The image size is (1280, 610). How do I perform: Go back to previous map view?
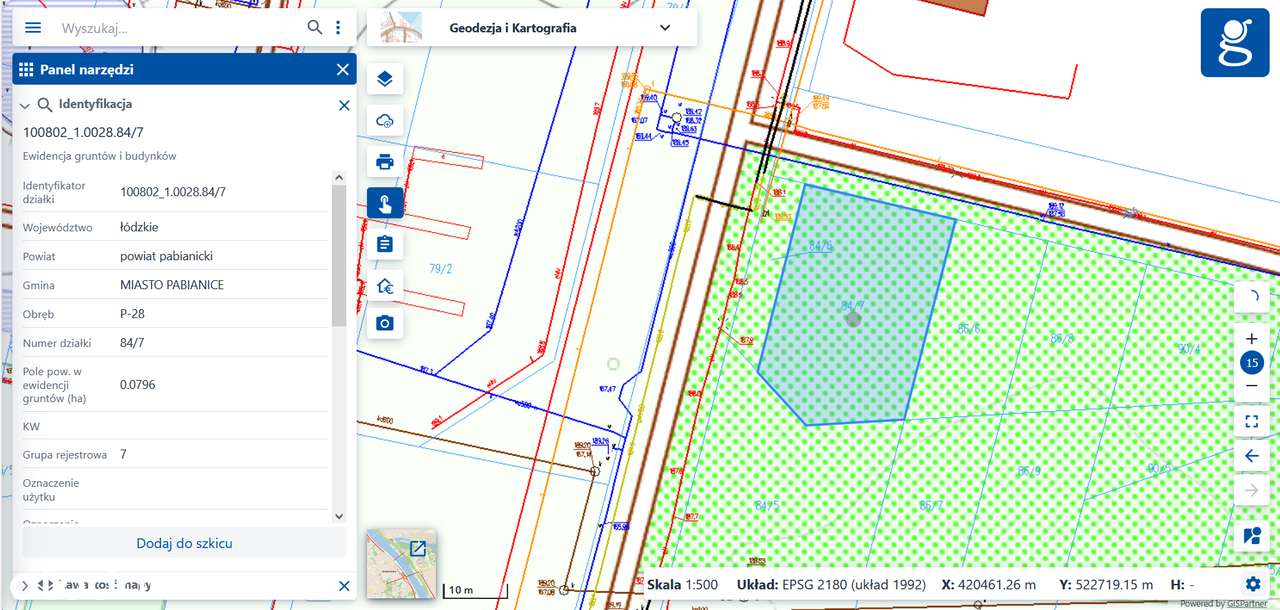[1251, 456]
